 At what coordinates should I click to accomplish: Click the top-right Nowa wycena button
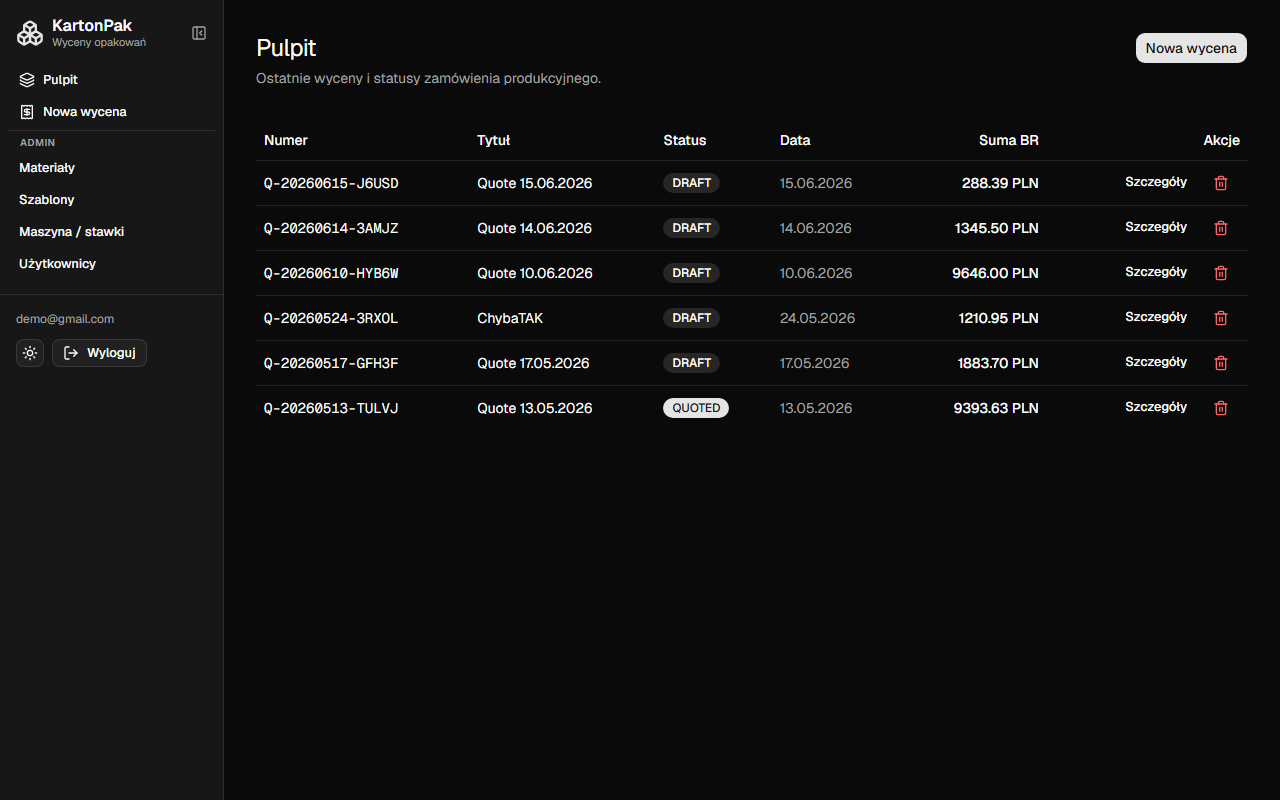[1191, 48]
